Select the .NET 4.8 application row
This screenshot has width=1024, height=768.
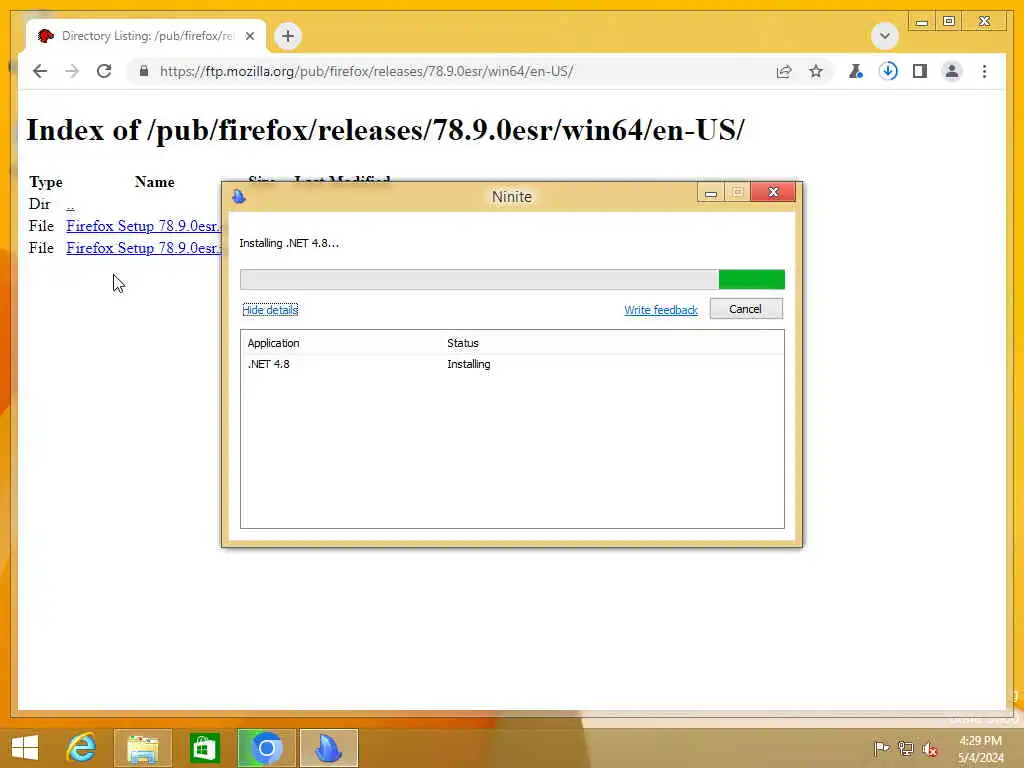(x=512, y=364)
